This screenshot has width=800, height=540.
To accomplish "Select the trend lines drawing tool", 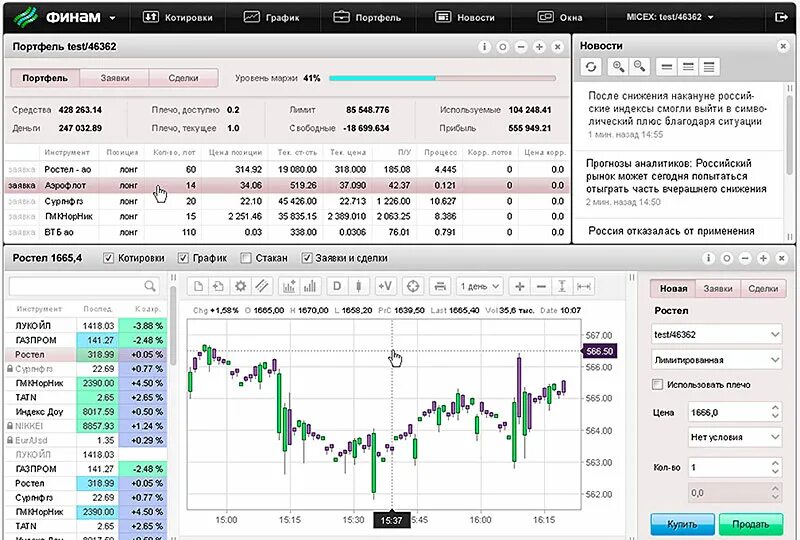I will pyautogui.click(x=262, y=286).
